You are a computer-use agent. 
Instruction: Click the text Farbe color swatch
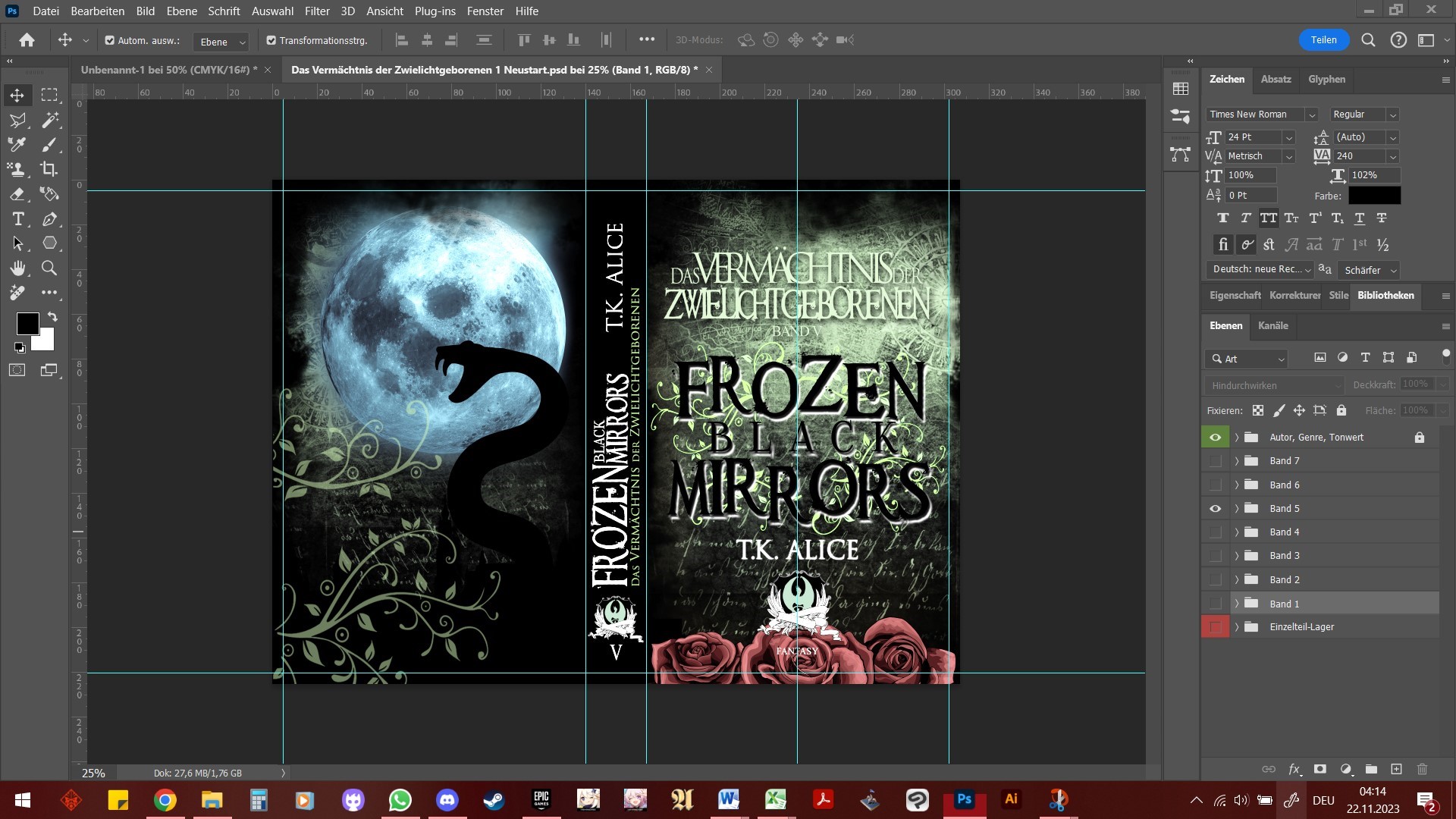pyautogui.click(x=1374, y=196)
